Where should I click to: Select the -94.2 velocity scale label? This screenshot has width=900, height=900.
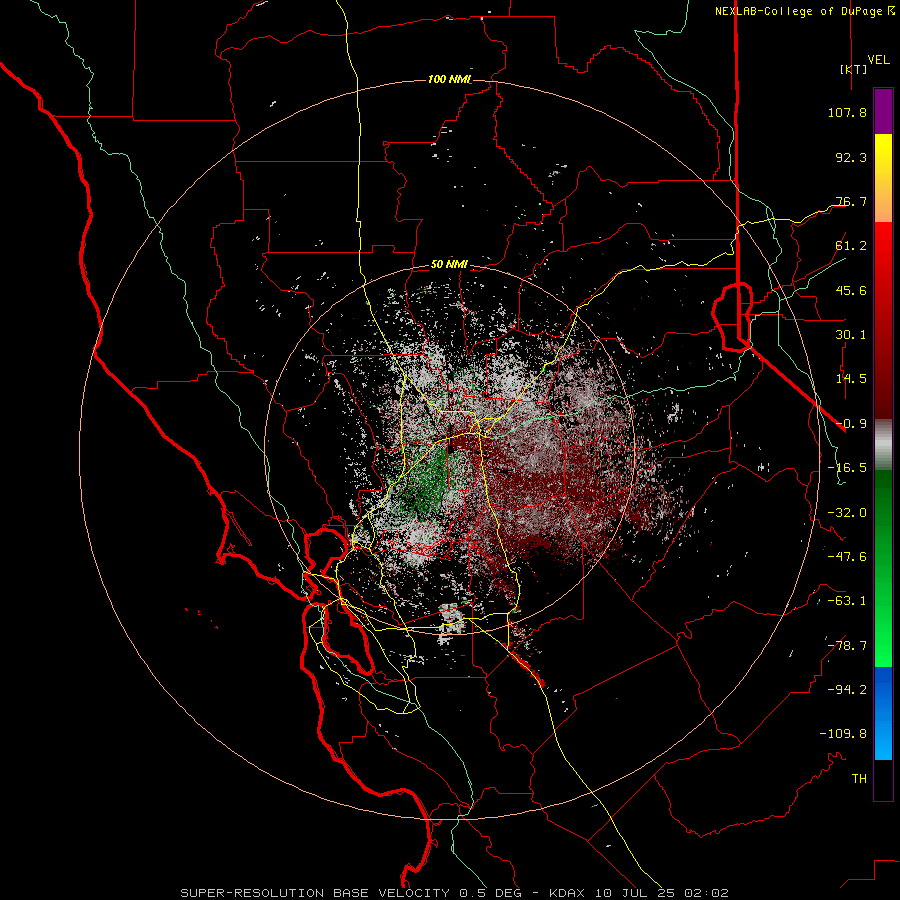847,690
